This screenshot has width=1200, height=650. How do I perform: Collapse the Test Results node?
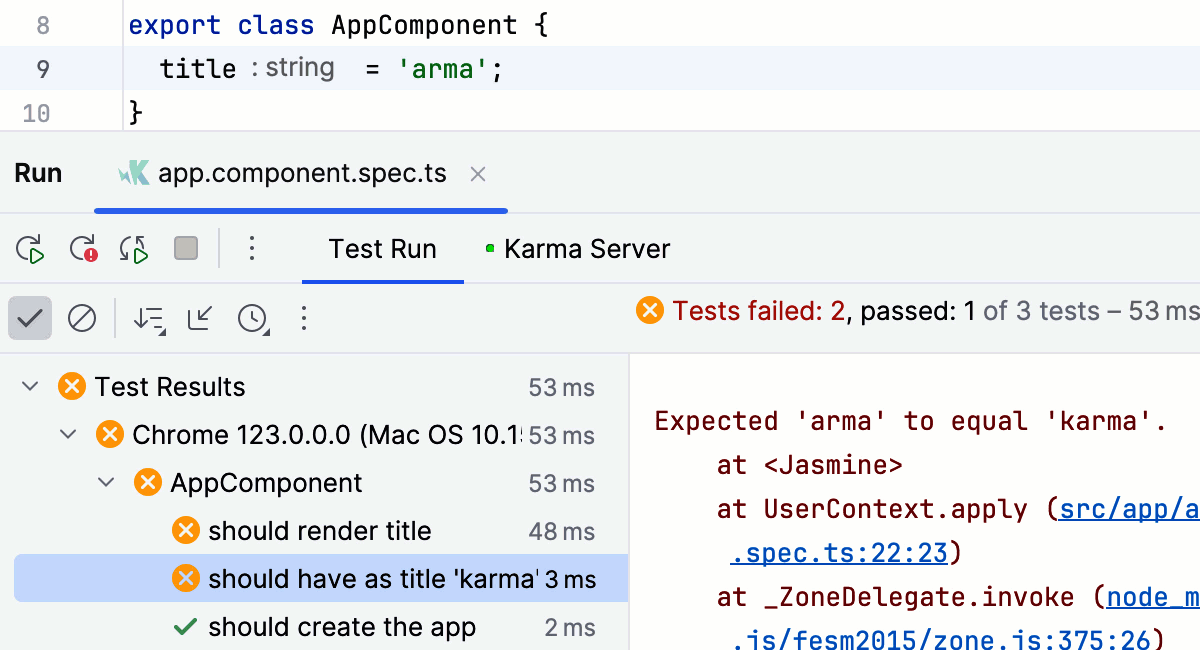pyautogui.click(x=30, y=386)
